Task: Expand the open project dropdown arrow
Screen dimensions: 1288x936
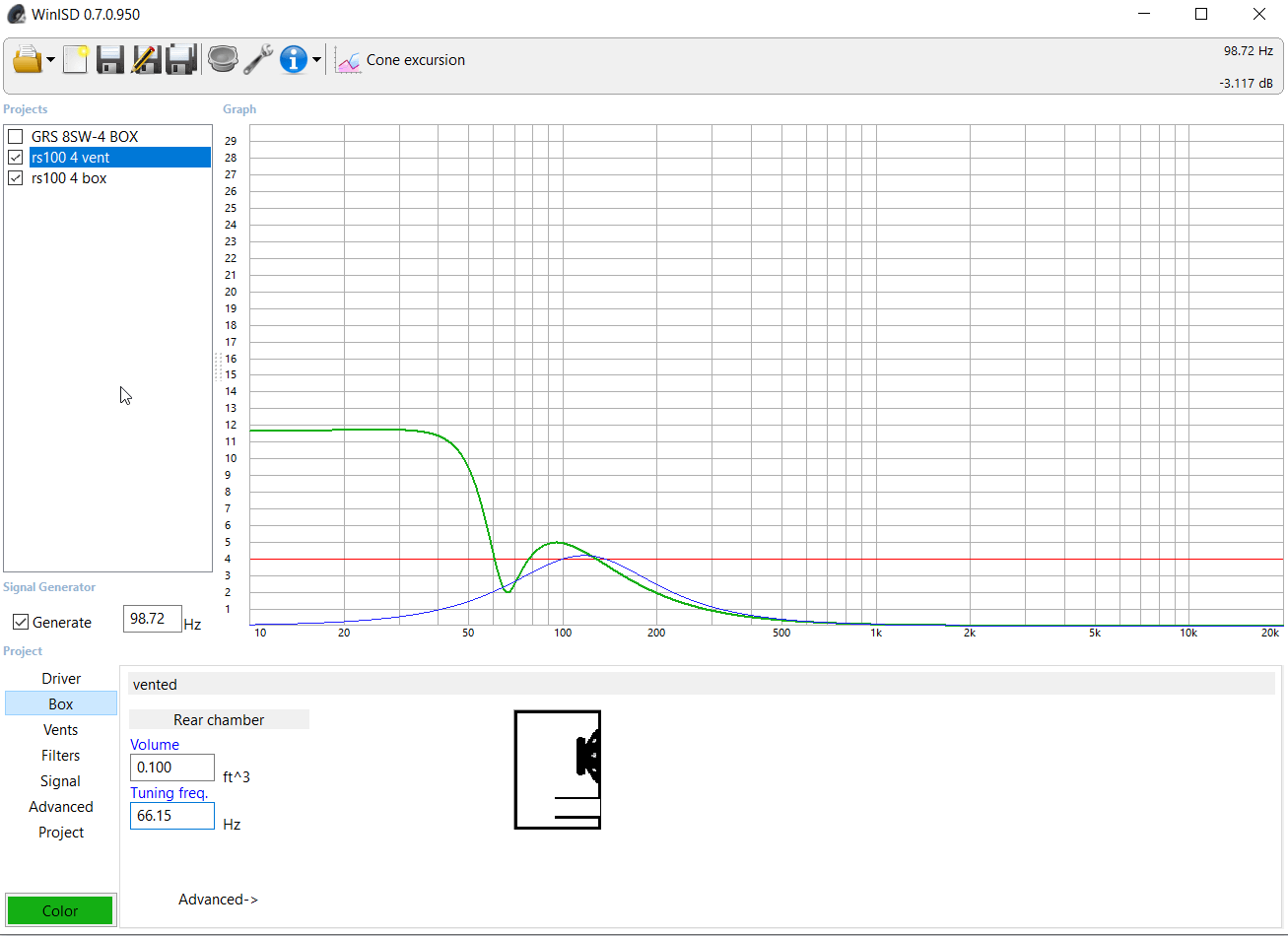Action: (50, 60)
